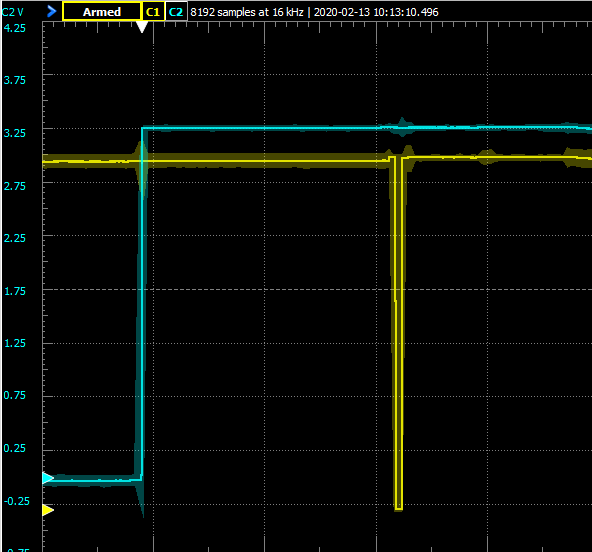Screen dimensions: 592x552
Task: Select the yellow C1 zero-level marker arrow
Action: 48,510
